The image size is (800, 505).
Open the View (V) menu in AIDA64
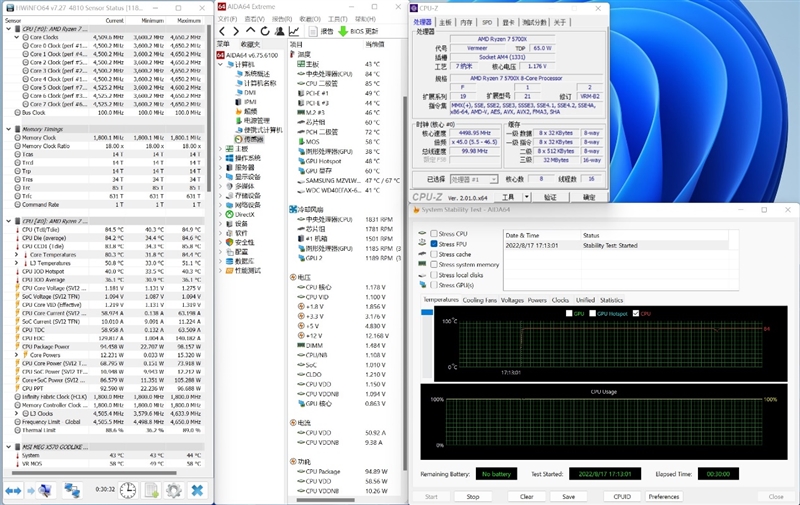255,19
